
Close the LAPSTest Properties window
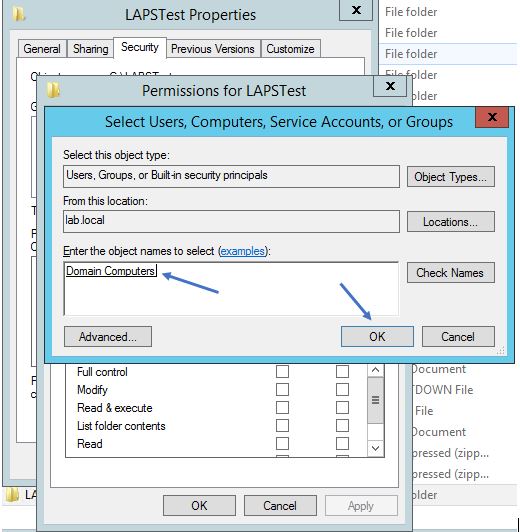pos(356,11)
